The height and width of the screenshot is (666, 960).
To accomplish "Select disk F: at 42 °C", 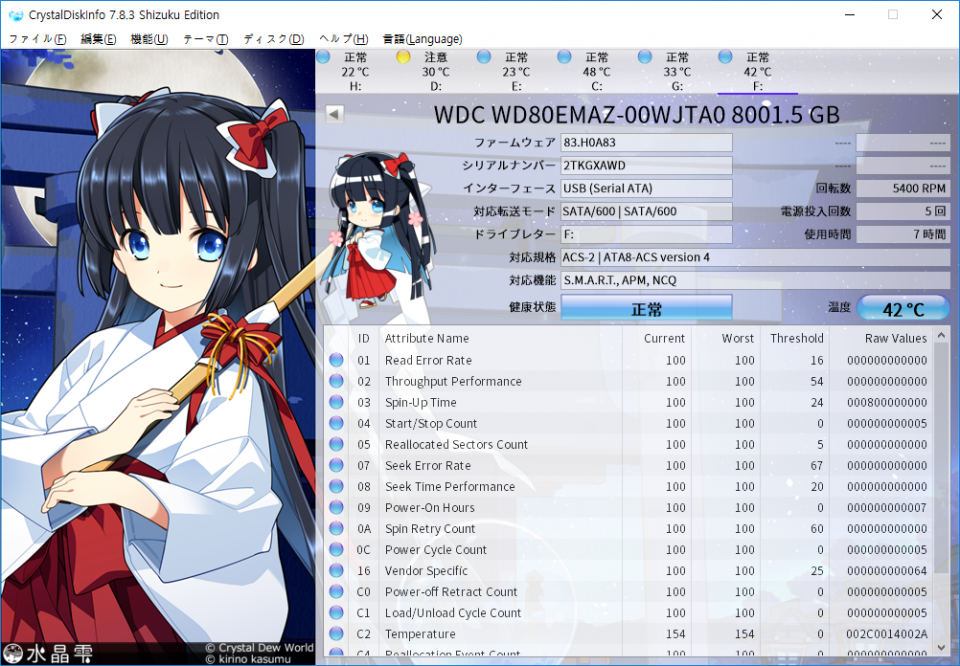I will (758, 72).
